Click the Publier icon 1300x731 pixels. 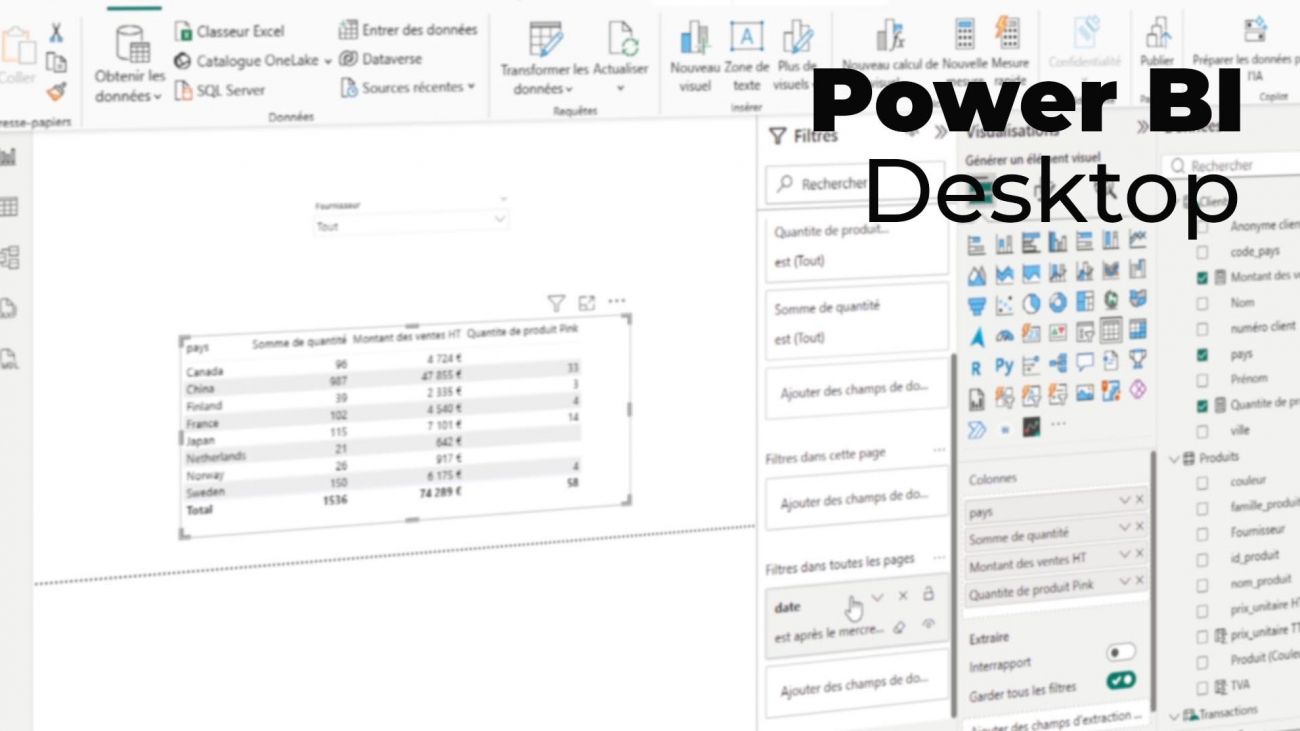point(1158,33)
